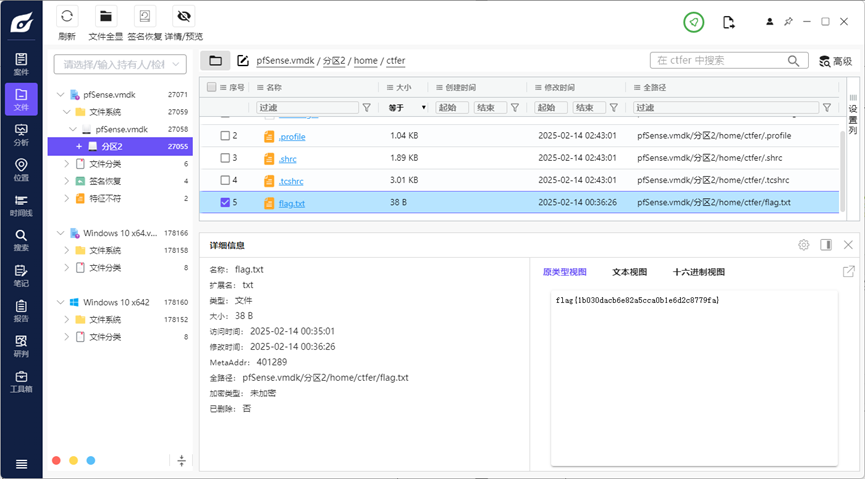Collapse the Windows 10 x642 tree node
Screen dimensions: 865x479
coord(60,302)
